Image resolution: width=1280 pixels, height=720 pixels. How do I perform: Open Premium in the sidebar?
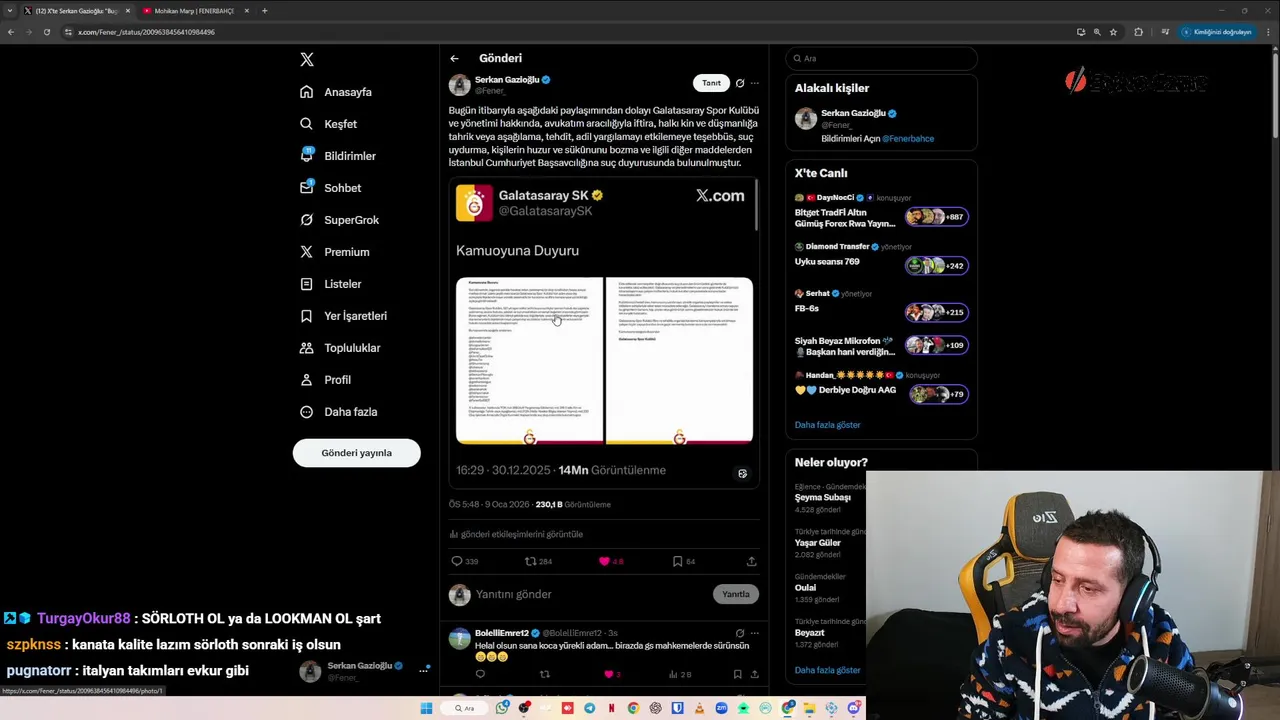[334, 252]
